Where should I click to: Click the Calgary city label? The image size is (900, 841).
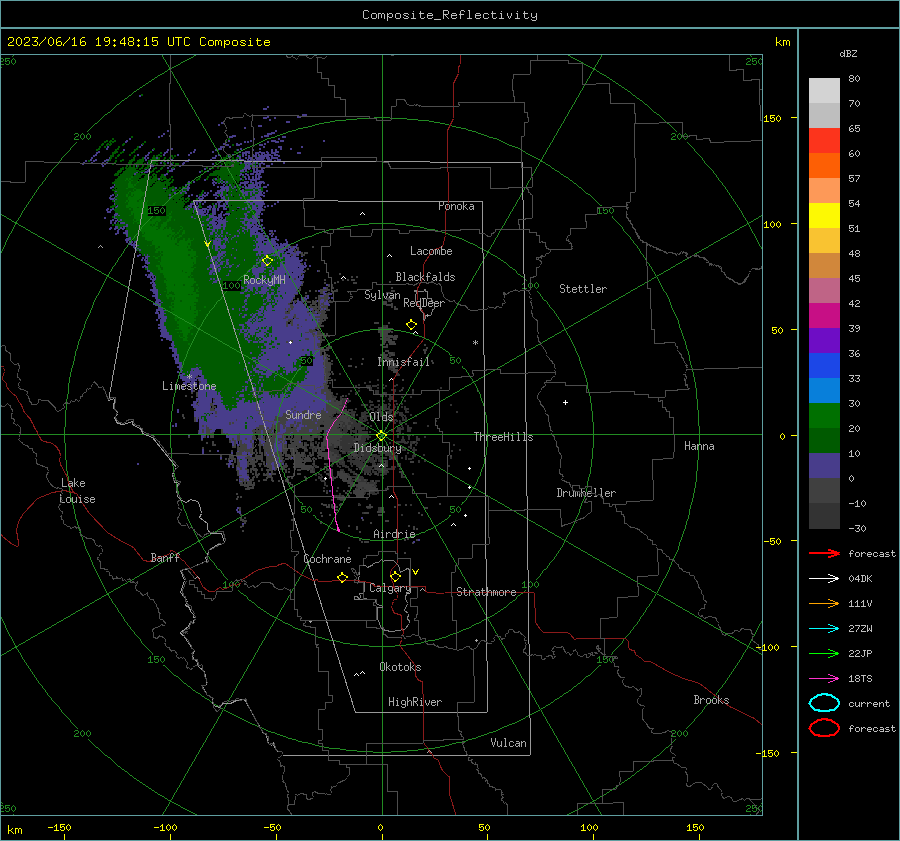pos(390,588)
